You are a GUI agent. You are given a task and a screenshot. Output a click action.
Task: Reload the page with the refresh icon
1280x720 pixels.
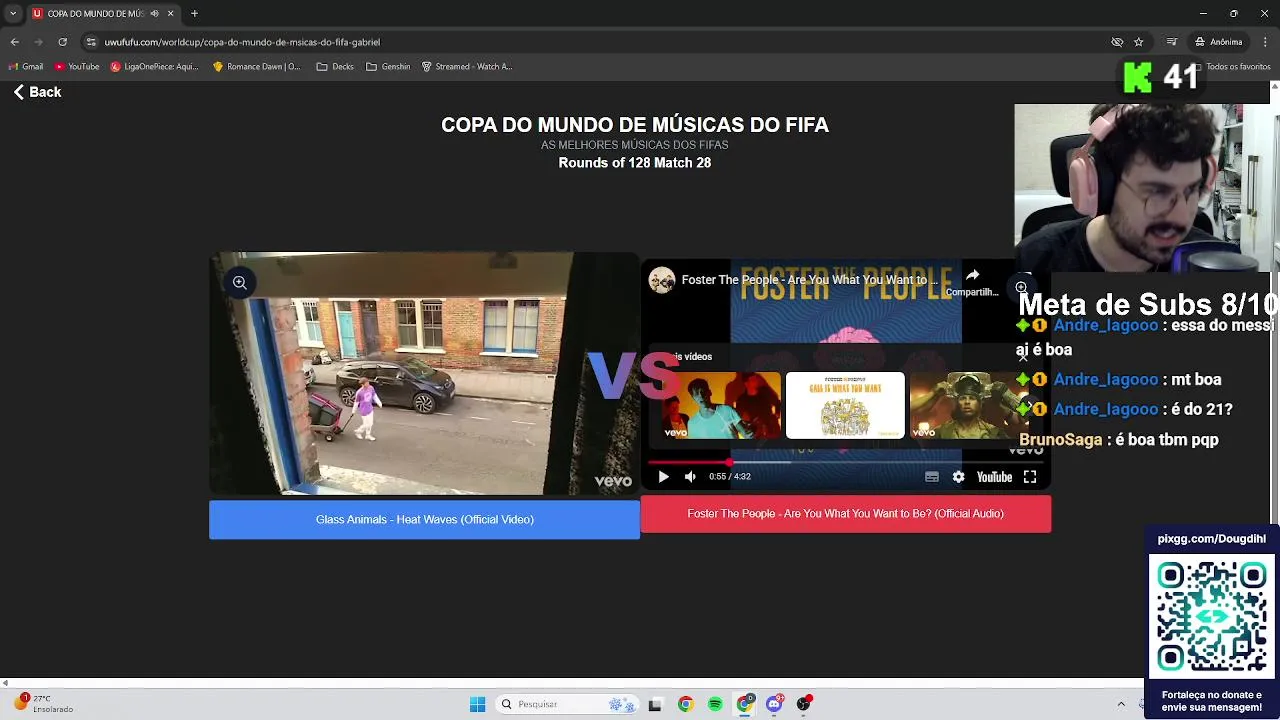tap(62, 42)
